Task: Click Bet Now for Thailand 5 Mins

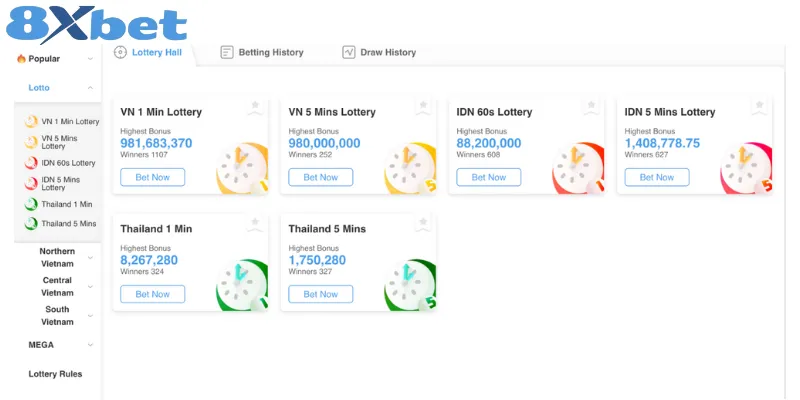Action: coord(321,294)
